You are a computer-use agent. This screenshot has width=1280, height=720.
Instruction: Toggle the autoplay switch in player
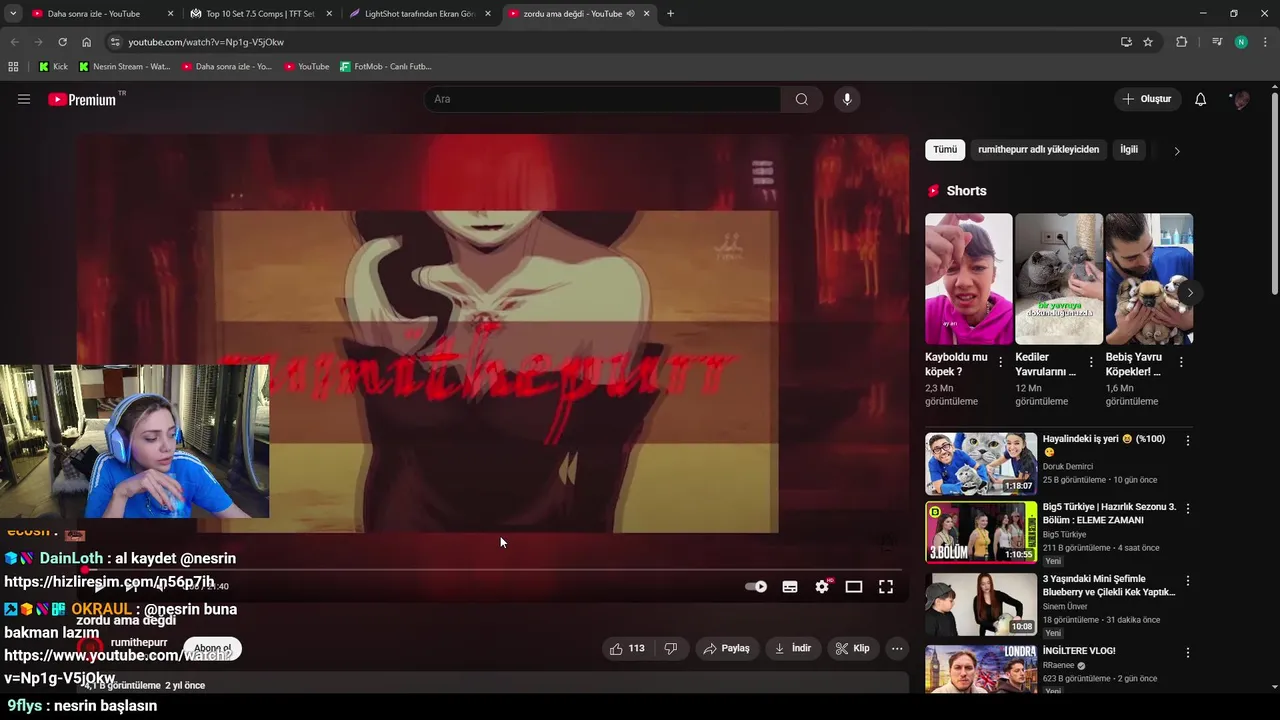(x=757, y=587)
